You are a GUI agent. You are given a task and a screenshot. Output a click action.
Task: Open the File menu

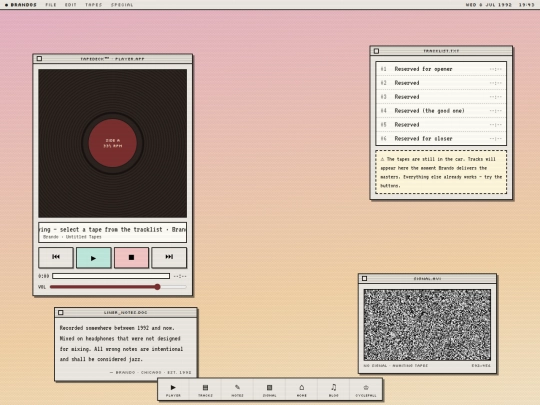point(51,5)
